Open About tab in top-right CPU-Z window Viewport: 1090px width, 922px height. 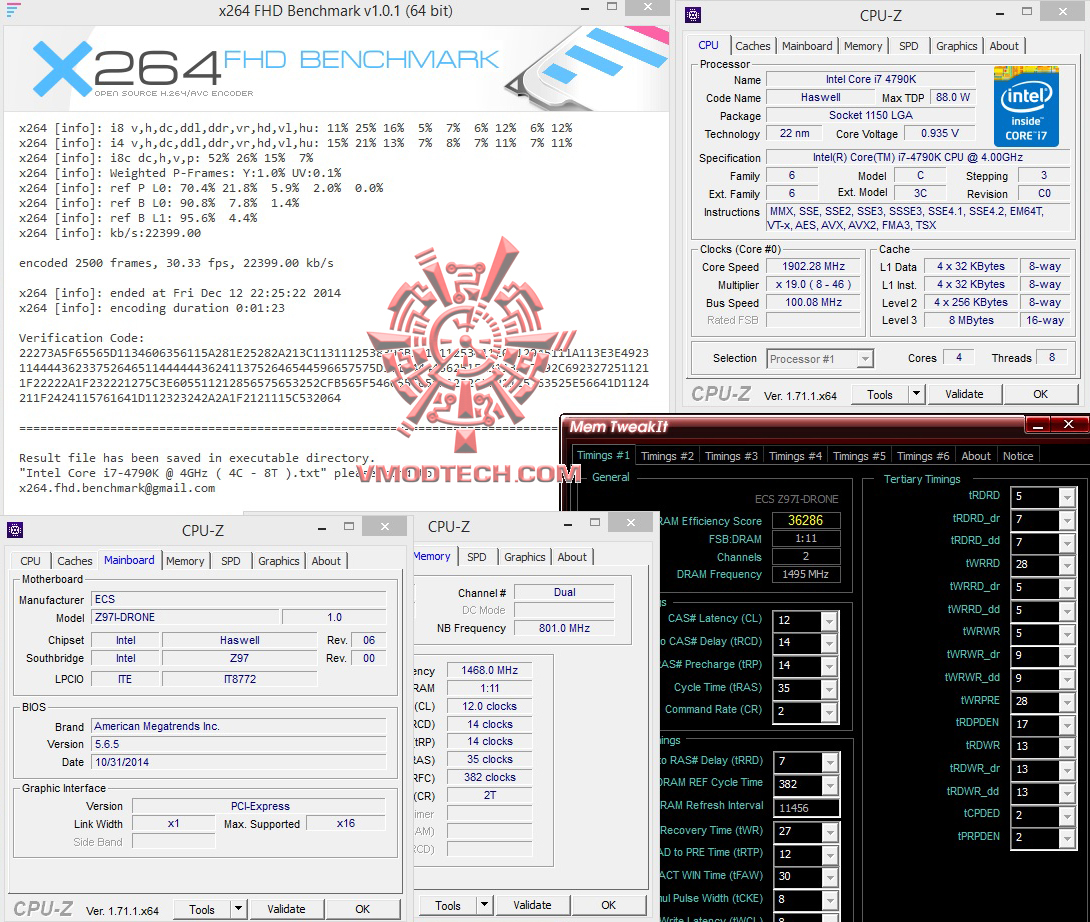coord(1004,46)
